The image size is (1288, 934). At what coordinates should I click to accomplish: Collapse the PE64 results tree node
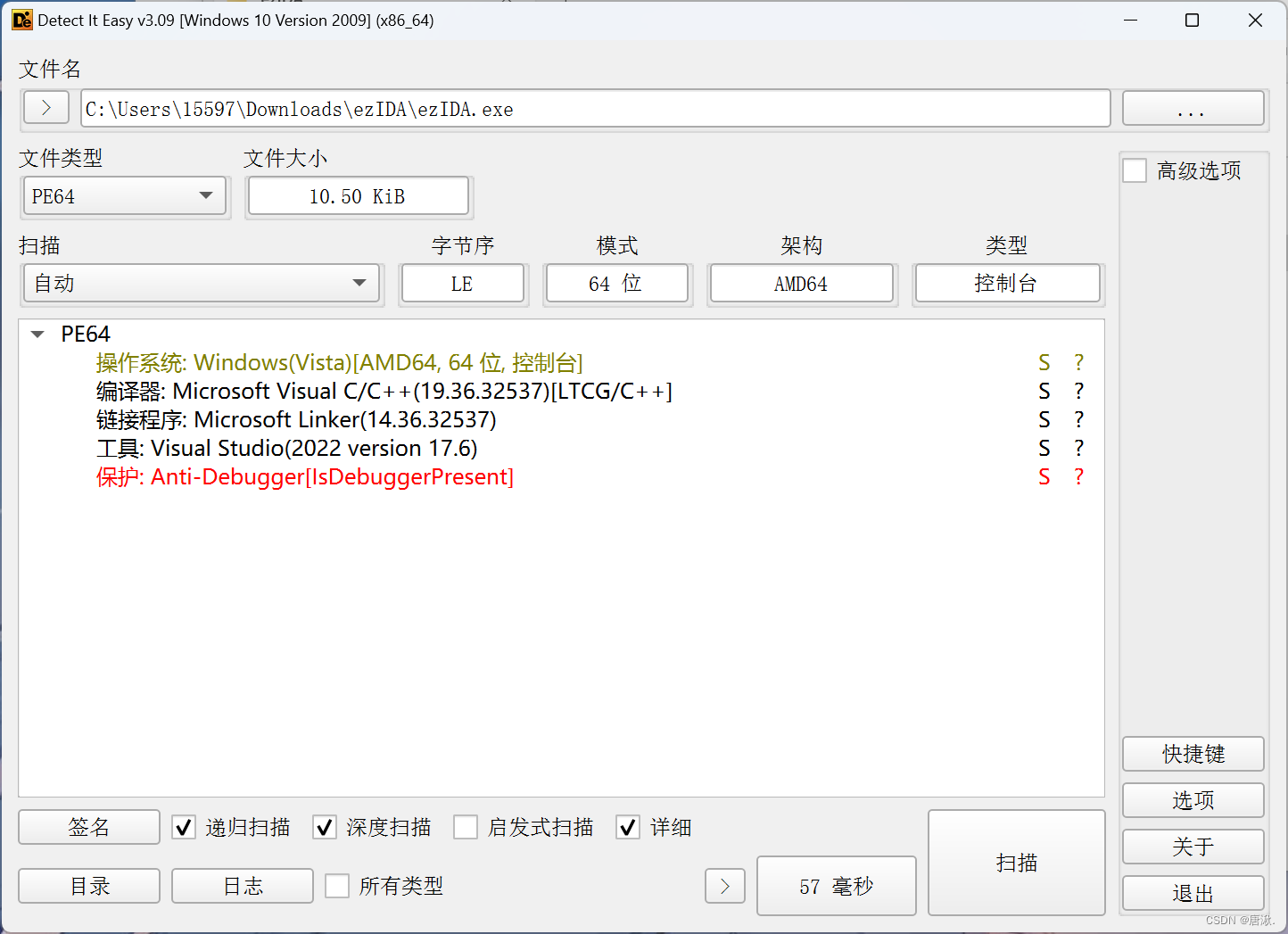37,334
